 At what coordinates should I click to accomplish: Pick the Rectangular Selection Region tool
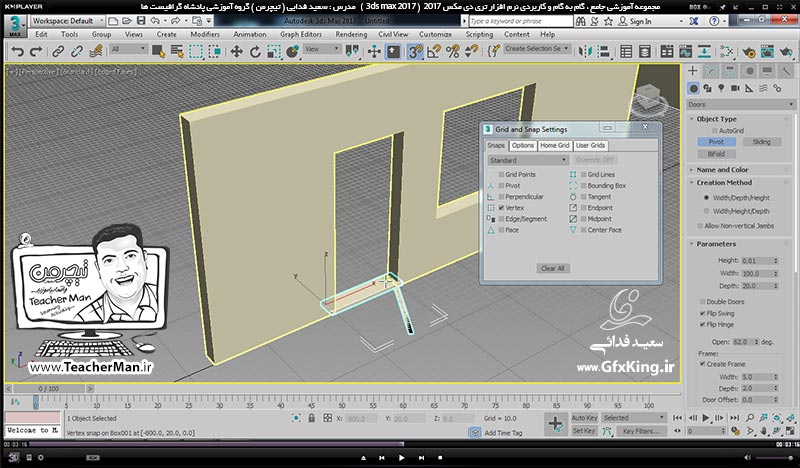point(196,51)
